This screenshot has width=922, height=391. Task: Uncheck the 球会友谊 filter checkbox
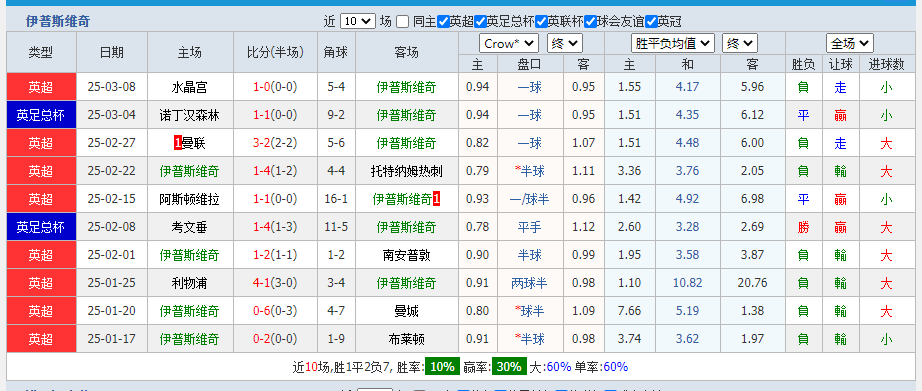click(x=590, y=22)
